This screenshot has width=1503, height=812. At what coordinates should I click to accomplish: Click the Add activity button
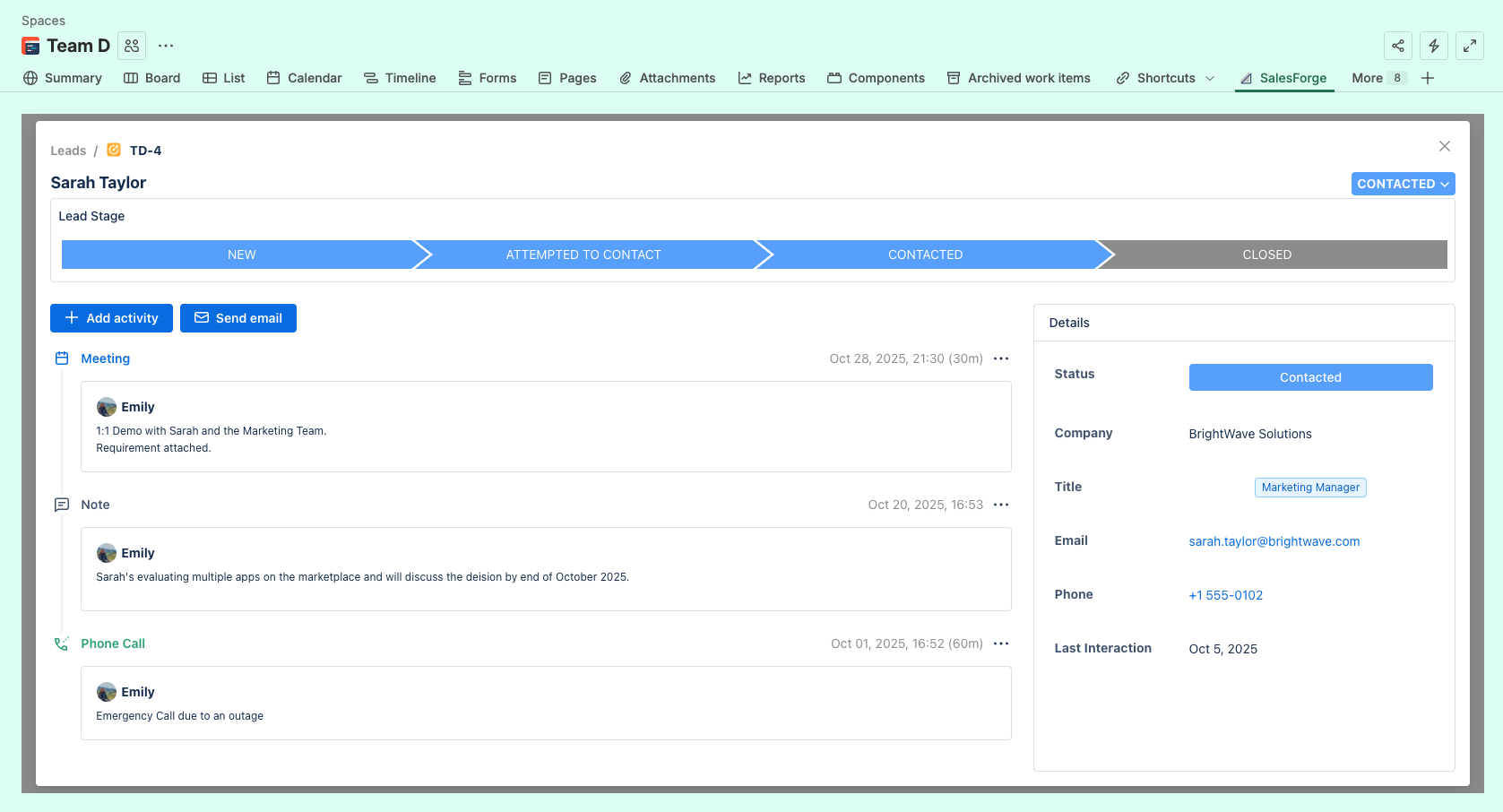(111, 318)
